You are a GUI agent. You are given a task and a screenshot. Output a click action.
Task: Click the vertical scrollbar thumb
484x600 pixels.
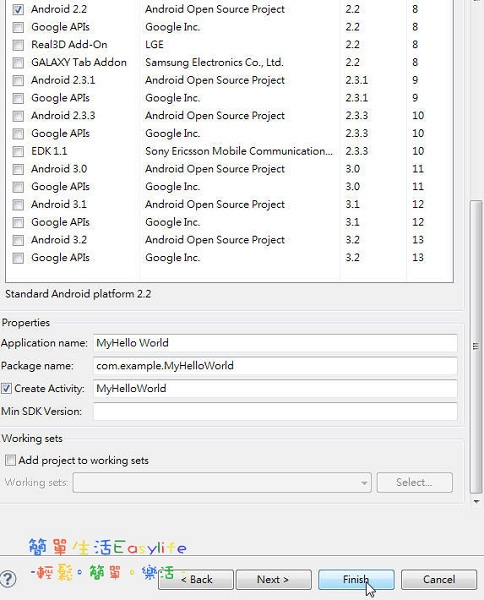[x=476, y=346]
